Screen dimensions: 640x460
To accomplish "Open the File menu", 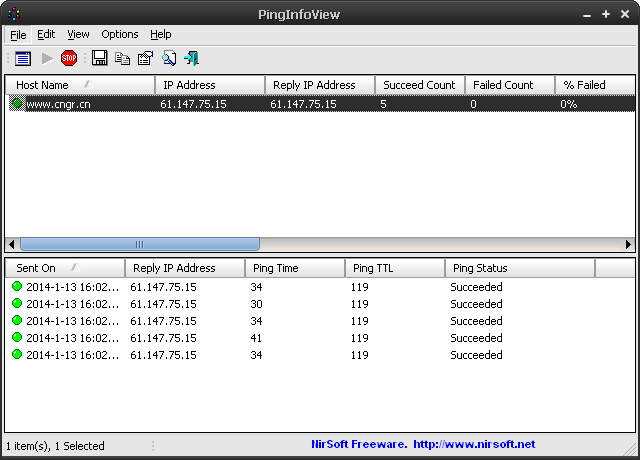I will (x=18, y=35).
